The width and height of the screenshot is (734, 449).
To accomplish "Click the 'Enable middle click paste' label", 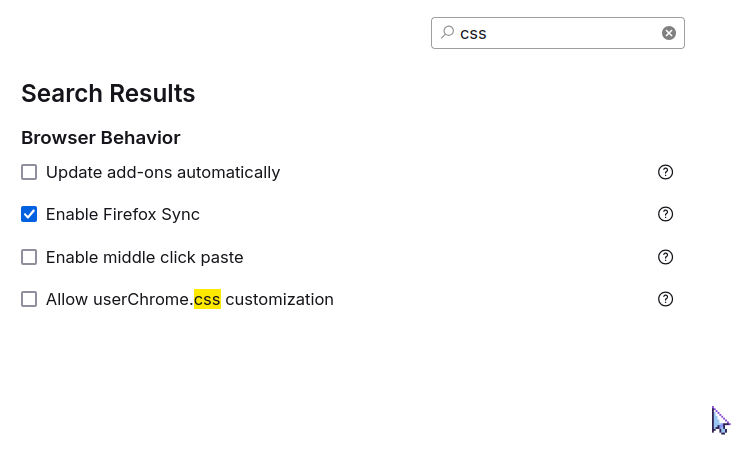I will pos(145,258).
